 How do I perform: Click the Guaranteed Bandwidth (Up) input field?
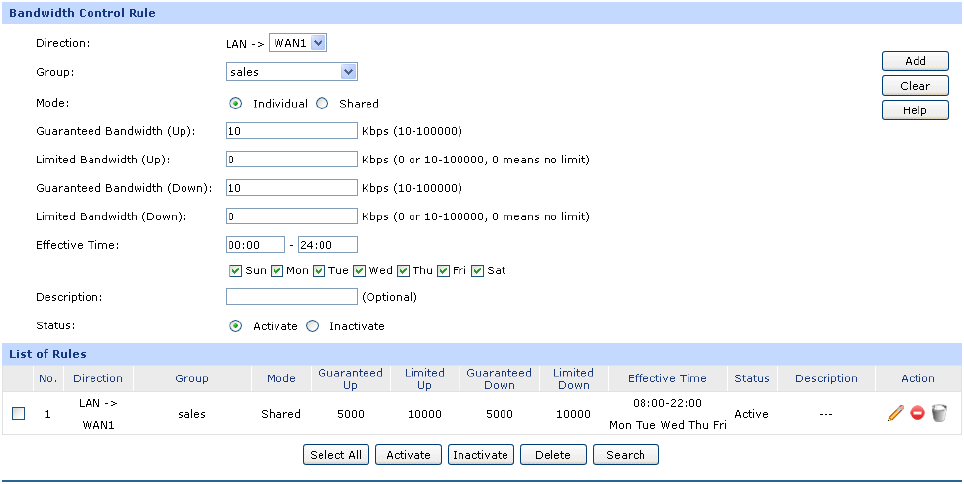(291, 131)
